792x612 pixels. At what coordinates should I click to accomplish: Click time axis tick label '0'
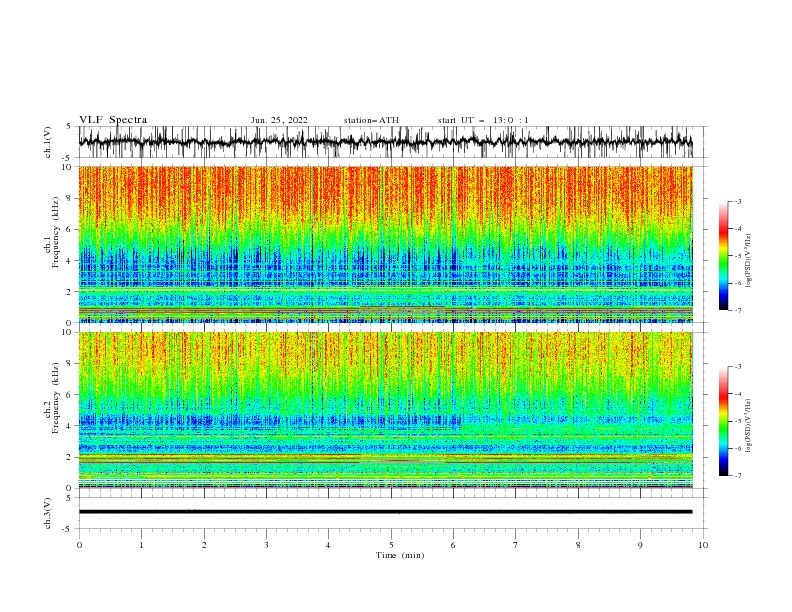tap(79, 545)
